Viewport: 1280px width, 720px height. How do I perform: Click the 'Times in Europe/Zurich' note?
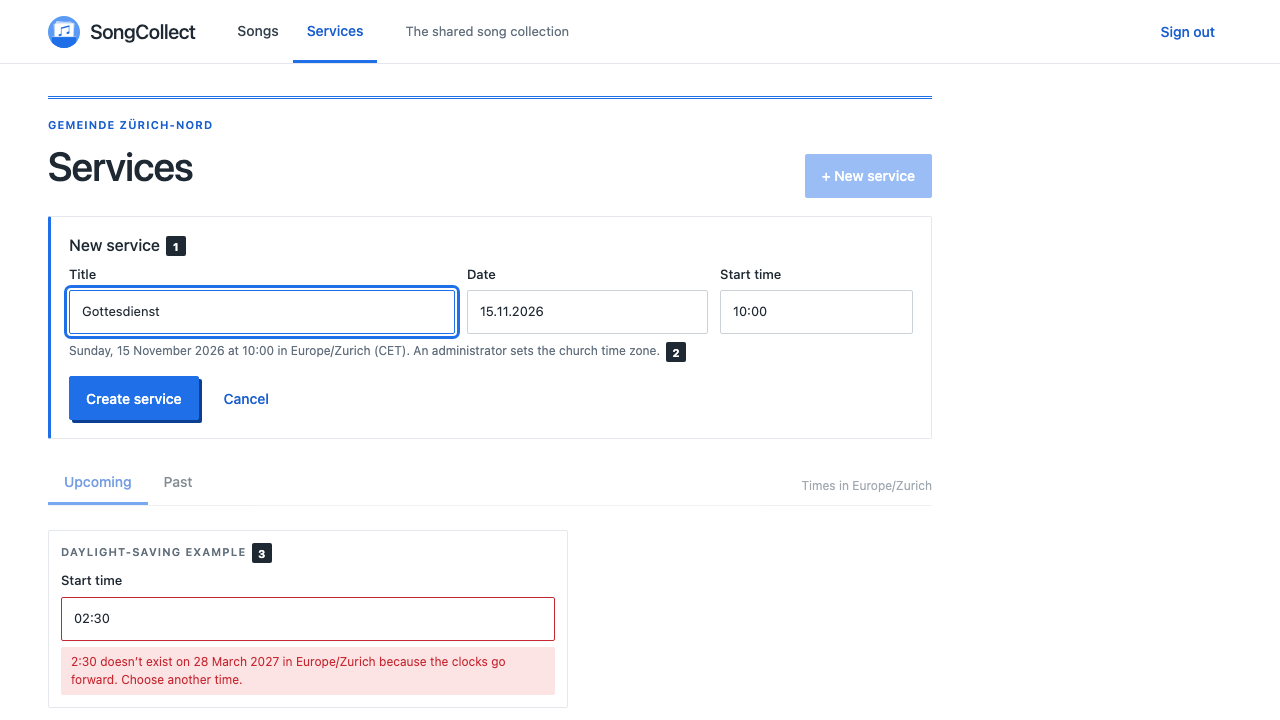pos(867,486)
